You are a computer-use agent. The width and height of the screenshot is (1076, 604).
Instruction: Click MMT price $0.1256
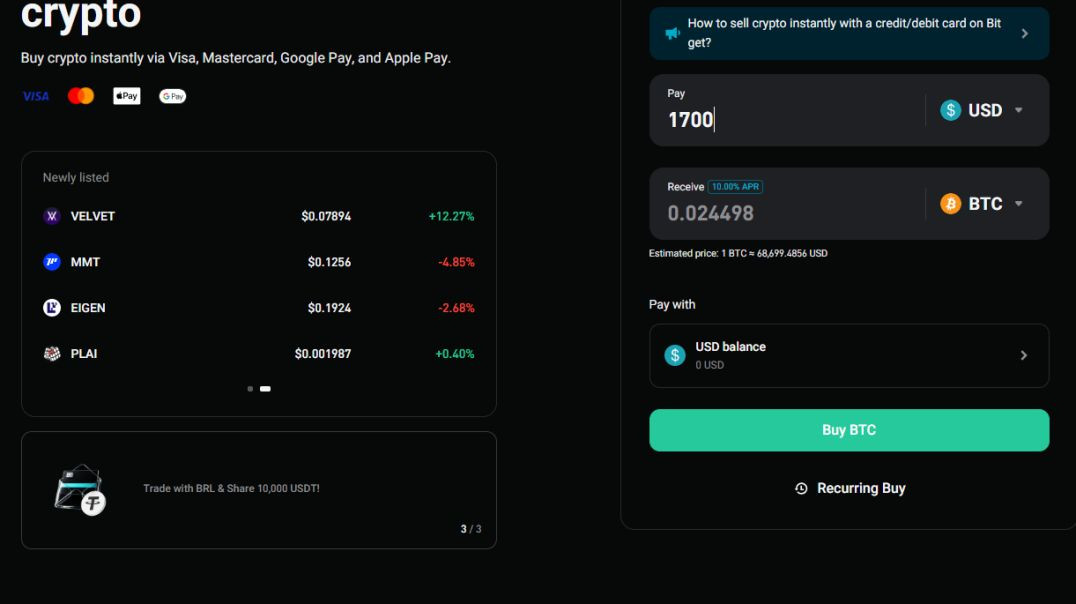tap(329, 262)
